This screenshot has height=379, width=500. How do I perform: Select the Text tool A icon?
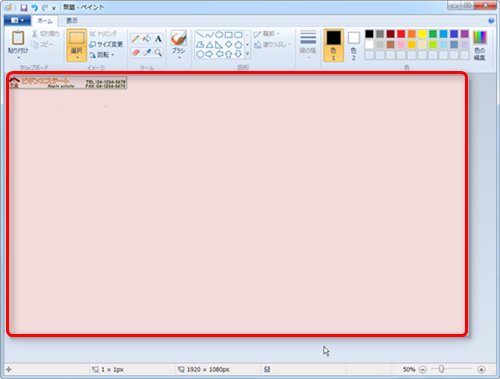(x=158, y=39)
